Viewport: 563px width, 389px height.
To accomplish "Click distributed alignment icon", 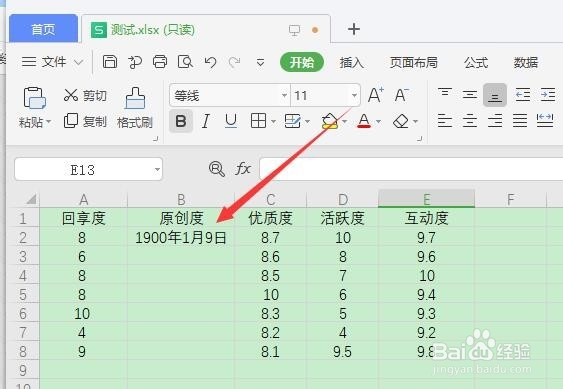I will (x=545, y=121).
